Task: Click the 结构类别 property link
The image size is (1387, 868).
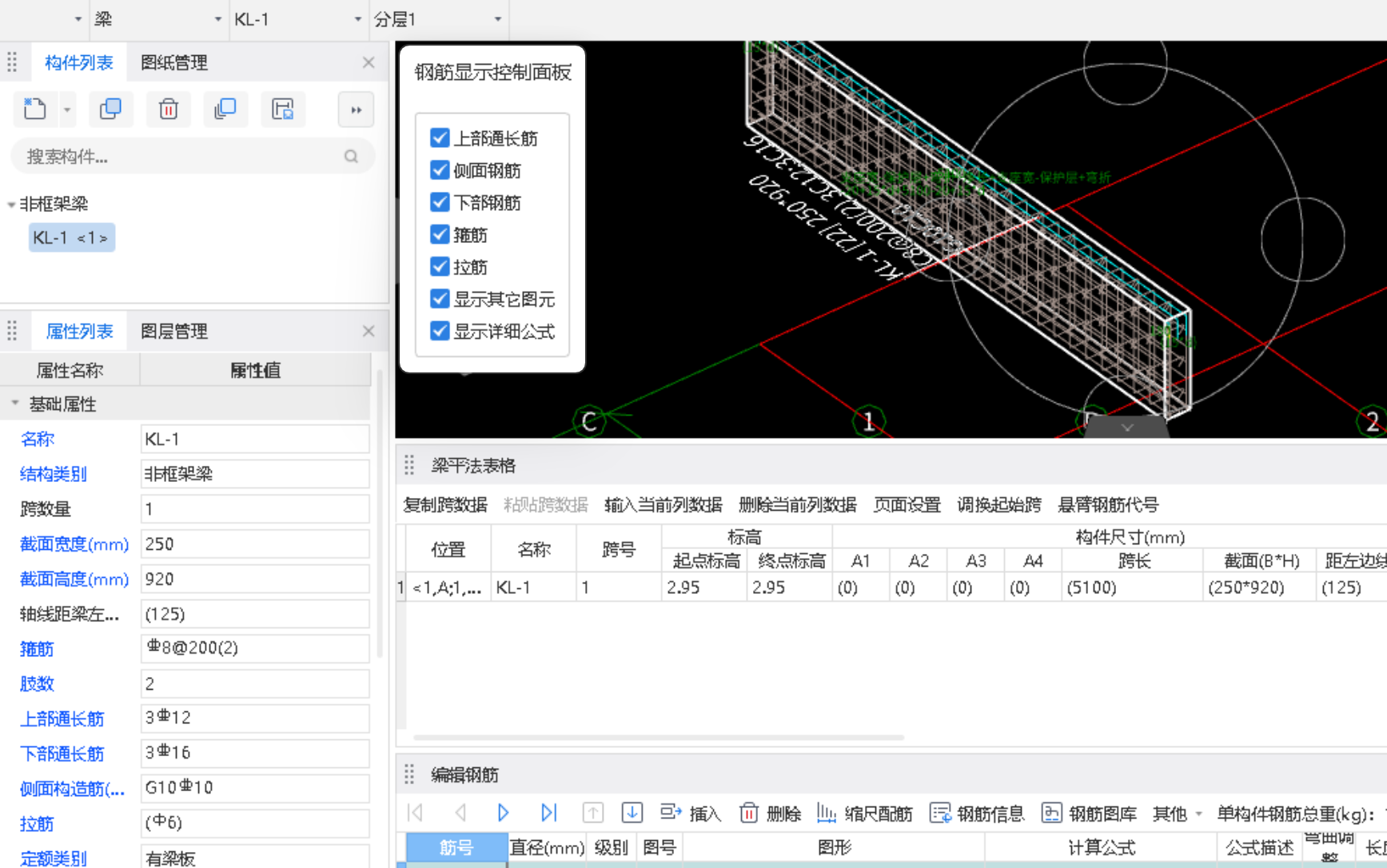Action: click(x=54, y=474)
